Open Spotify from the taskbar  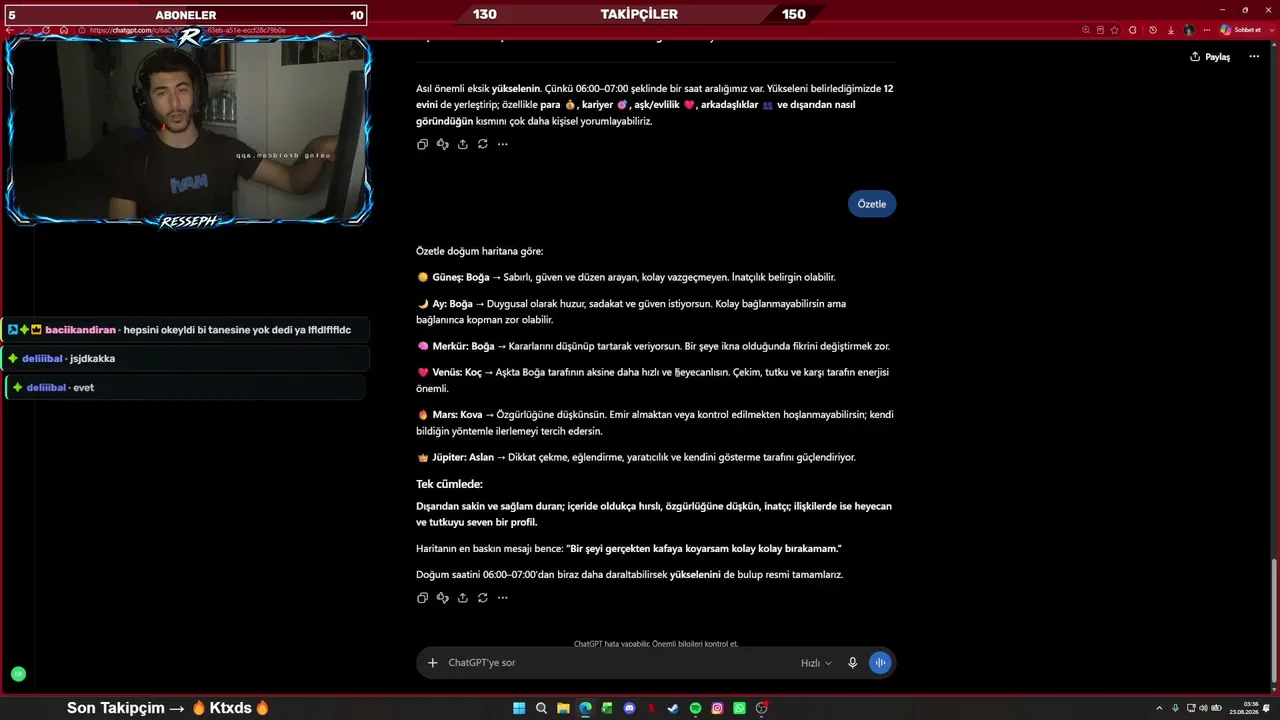tap(695, 708)
